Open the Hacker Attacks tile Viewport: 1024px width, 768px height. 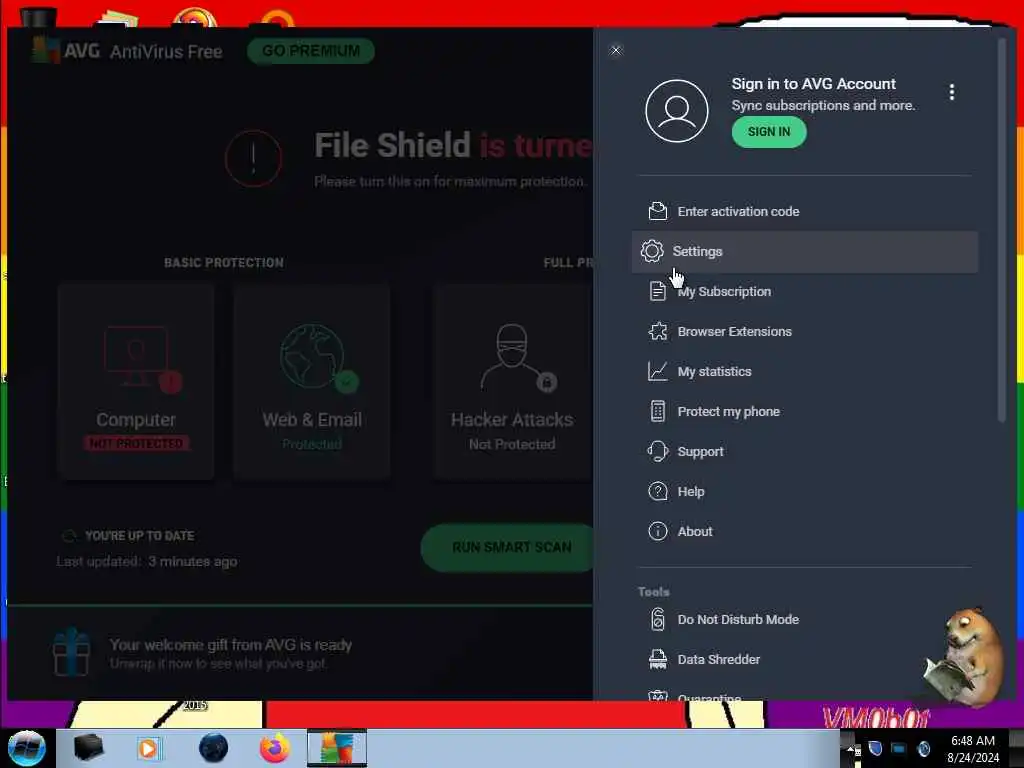tap(513, 382)
